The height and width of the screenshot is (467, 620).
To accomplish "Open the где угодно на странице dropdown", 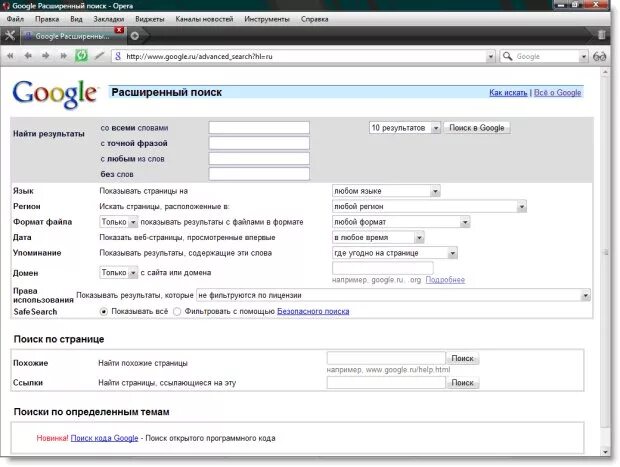I will click(x=395, y=253).
